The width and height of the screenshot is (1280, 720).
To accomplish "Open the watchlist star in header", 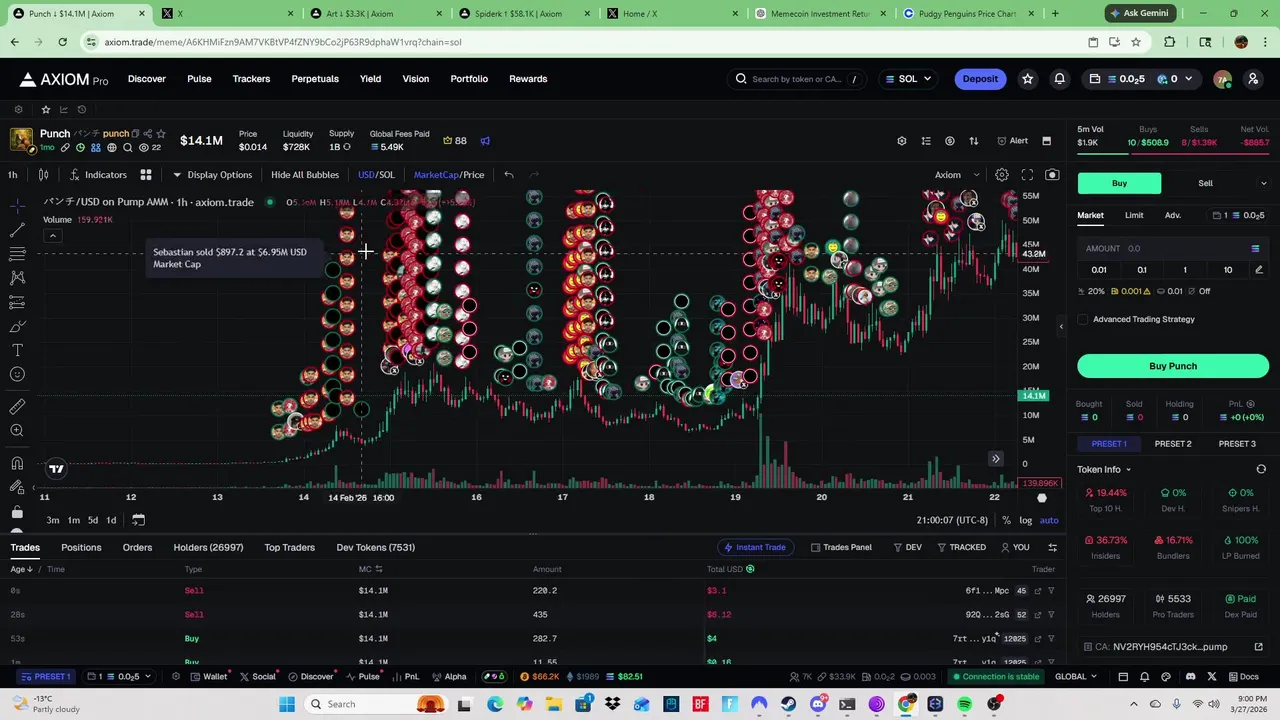I will (x=1027, y=79).
